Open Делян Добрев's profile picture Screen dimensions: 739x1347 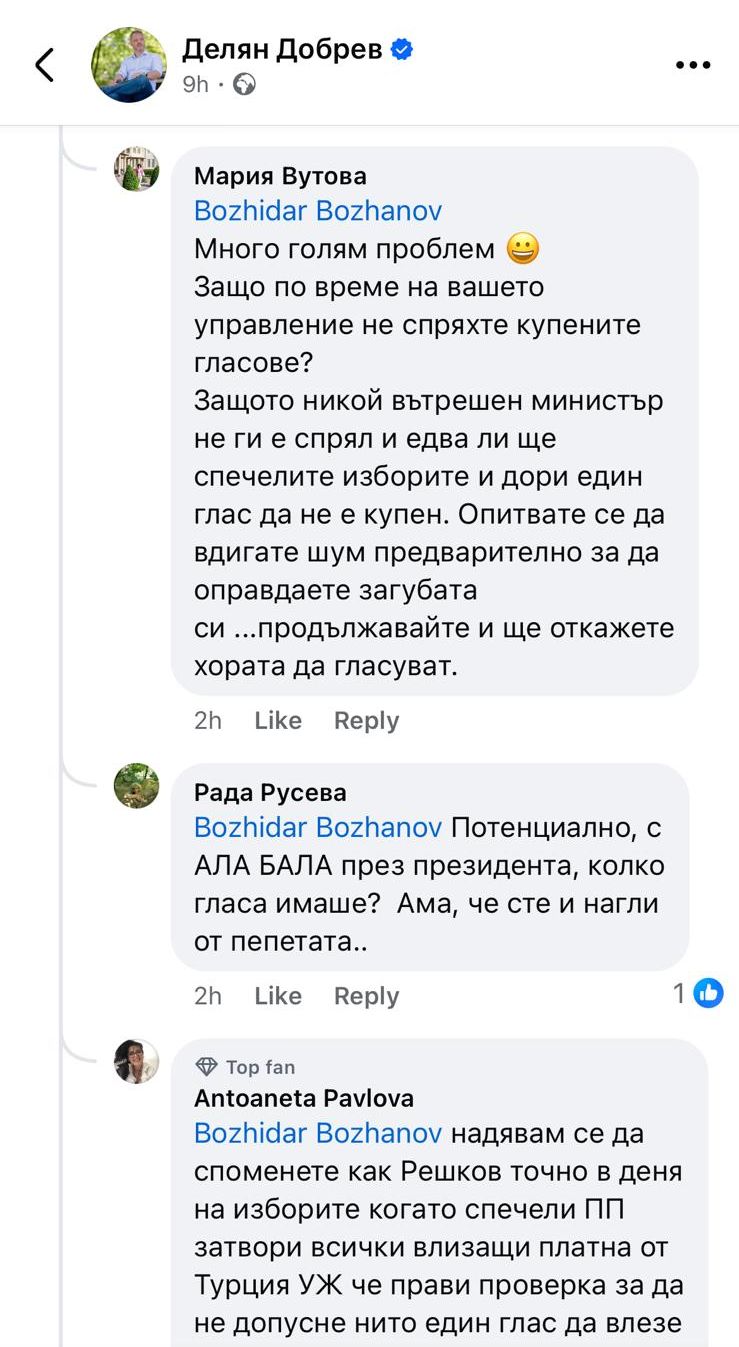point(129,65)
